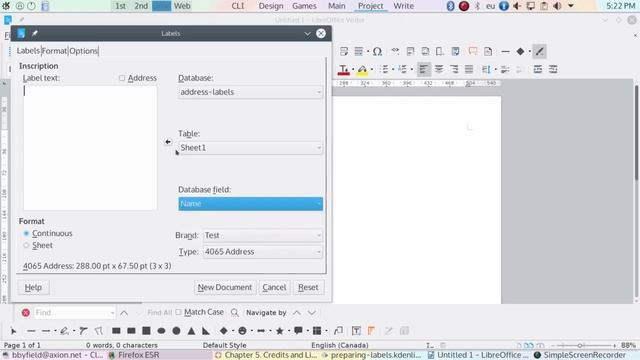Select the Sheet format radio button
This screenshot has height=360, width=640.
(x=26, y=245)
